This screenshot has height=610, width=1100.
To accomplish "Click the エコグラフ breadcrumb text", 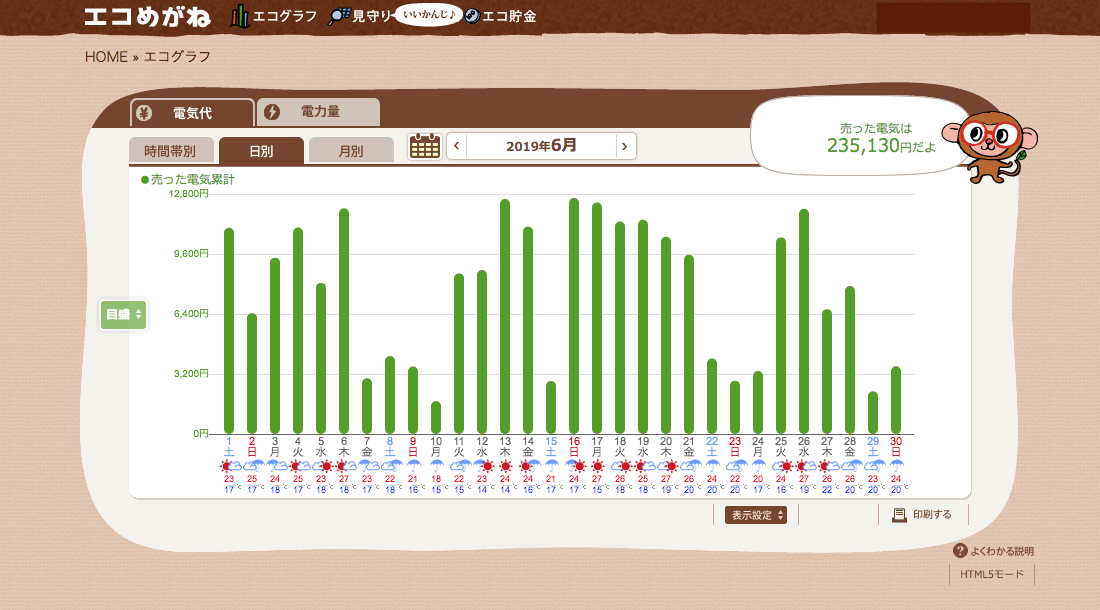I will (x=177, y=57).
